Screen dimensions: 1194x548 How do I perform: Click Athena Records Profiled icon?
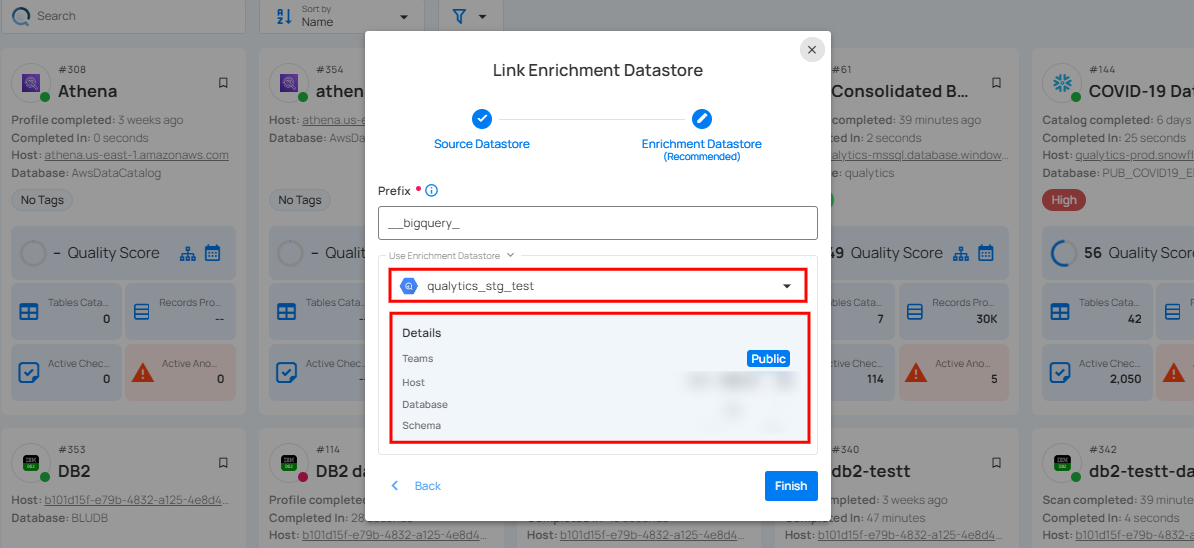[x=142, y=312]
